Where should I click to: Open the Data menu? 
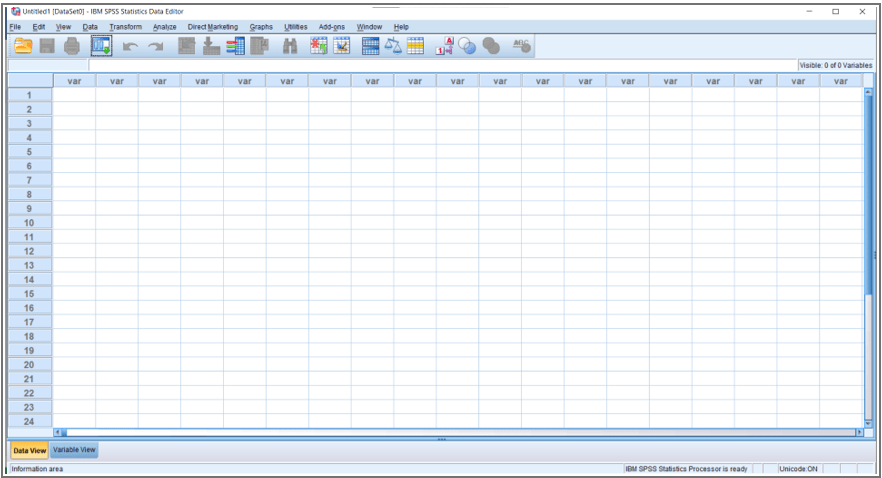90,27
